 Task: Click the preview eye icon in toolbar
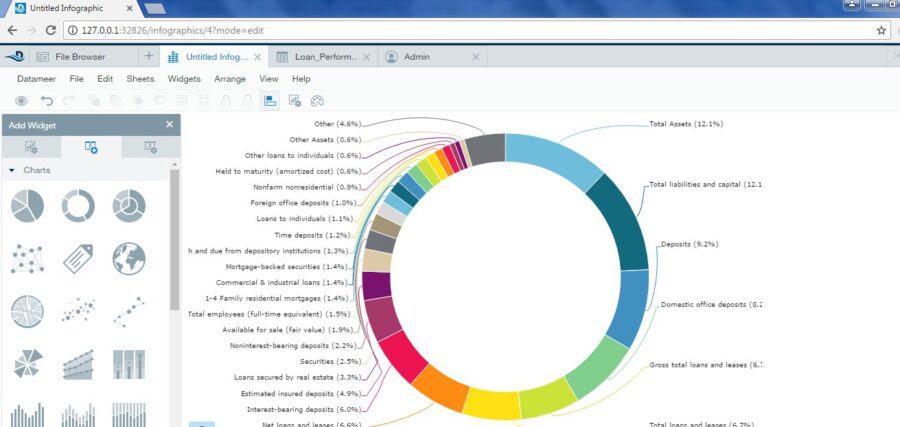pos(21,101)
